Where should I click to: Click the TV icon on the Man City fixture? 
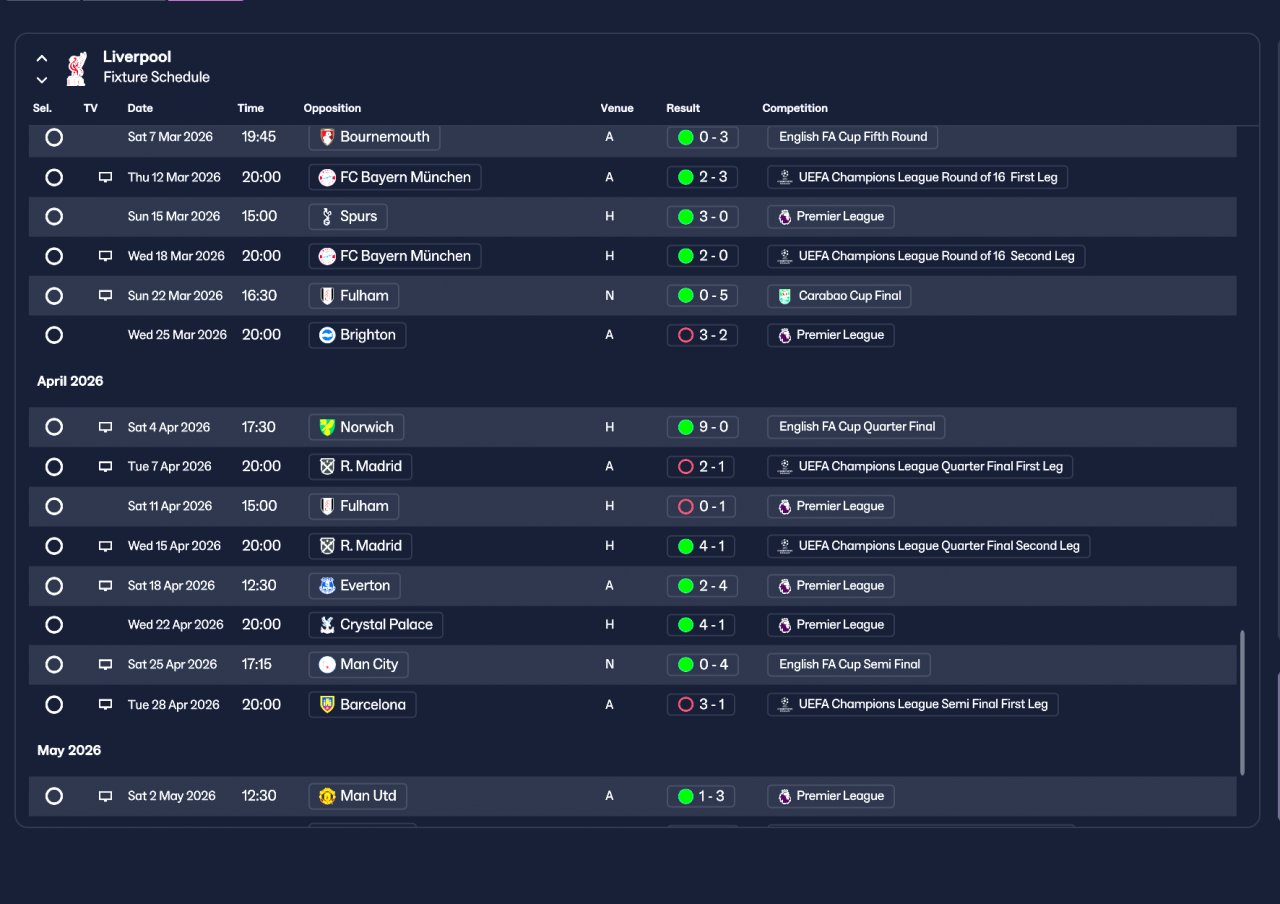(105, 665)
